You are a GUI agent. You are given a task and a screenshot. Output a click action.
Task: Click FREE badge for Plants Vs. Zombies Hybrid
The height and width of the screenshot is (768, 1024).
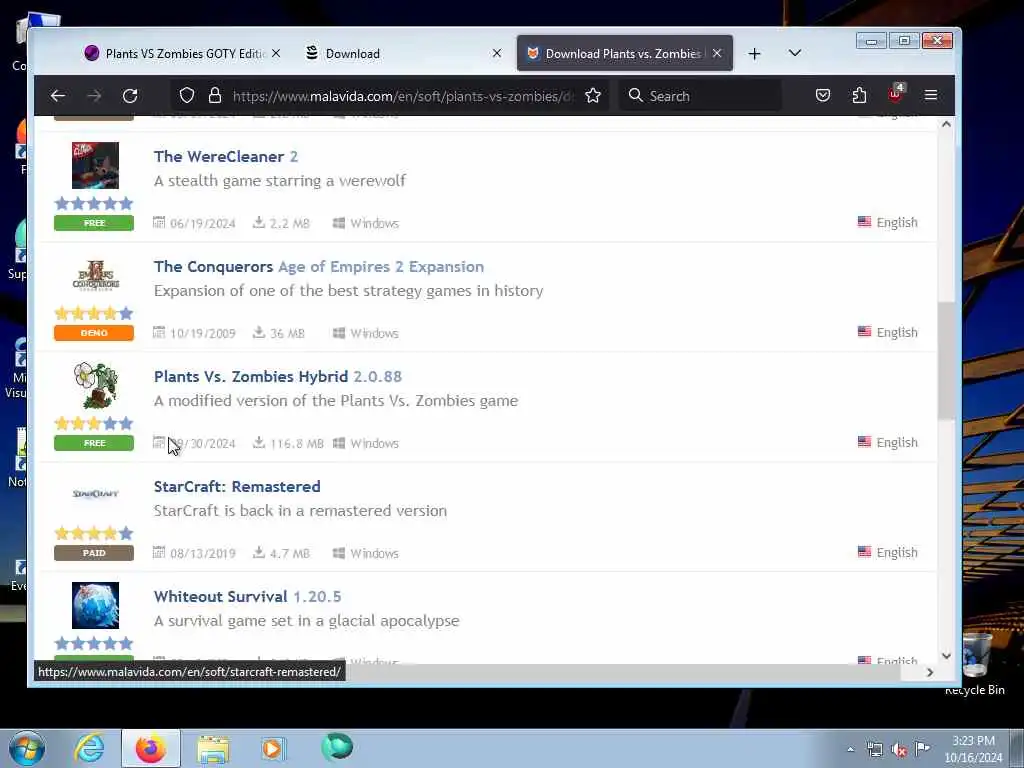pyautogui.click(x=94, y=443)
